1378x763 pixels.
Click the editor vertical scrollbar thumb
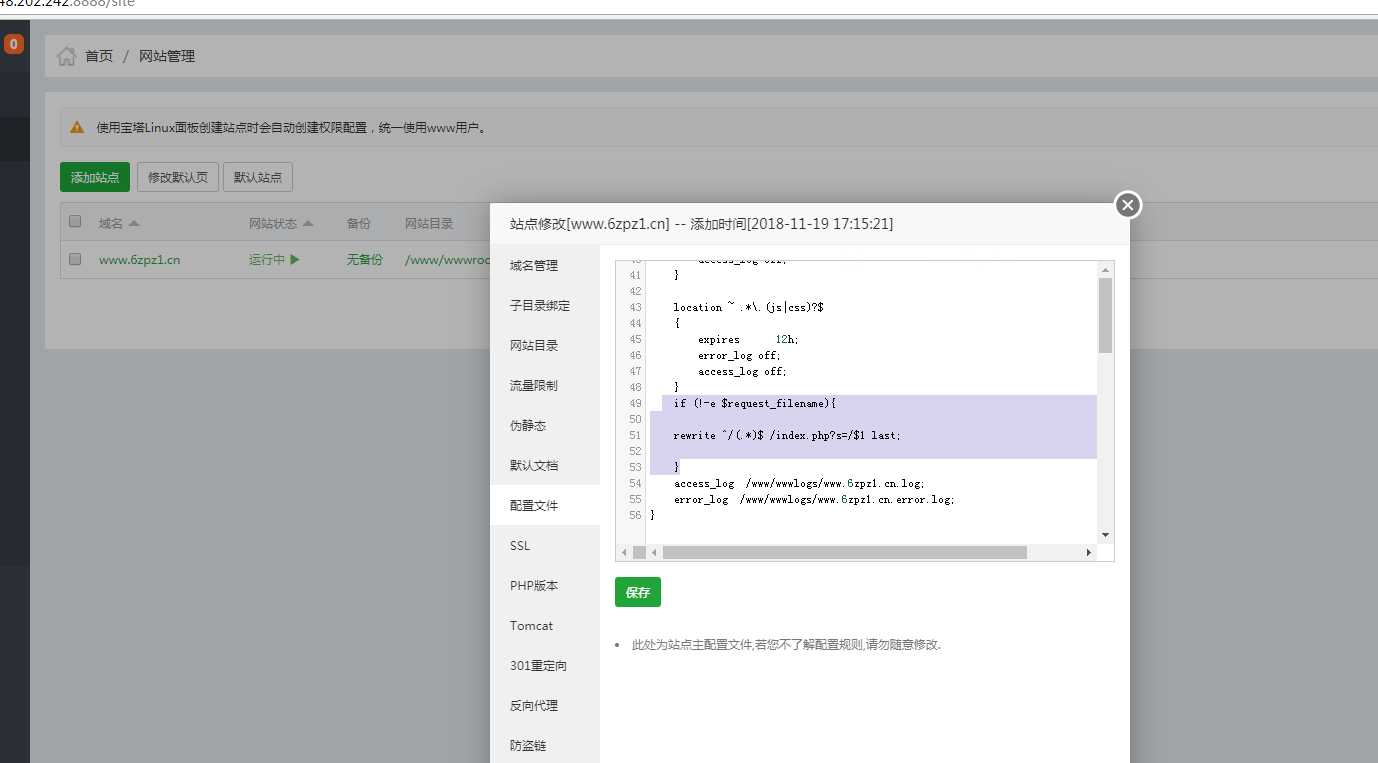(x=1105, y=315)
